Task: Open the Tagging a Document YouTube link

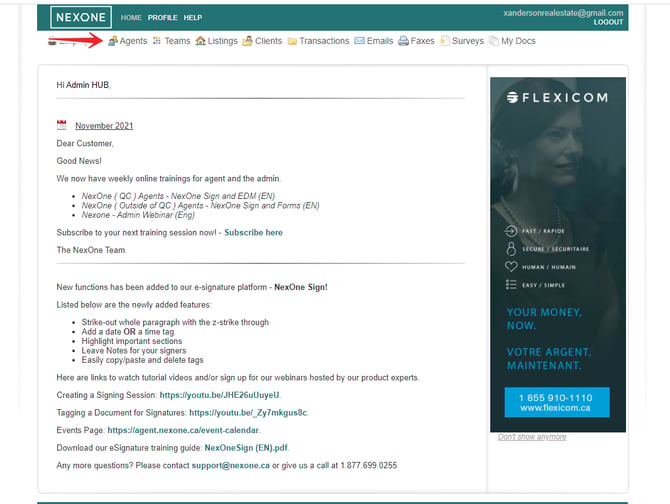Action: pos(248,413)
